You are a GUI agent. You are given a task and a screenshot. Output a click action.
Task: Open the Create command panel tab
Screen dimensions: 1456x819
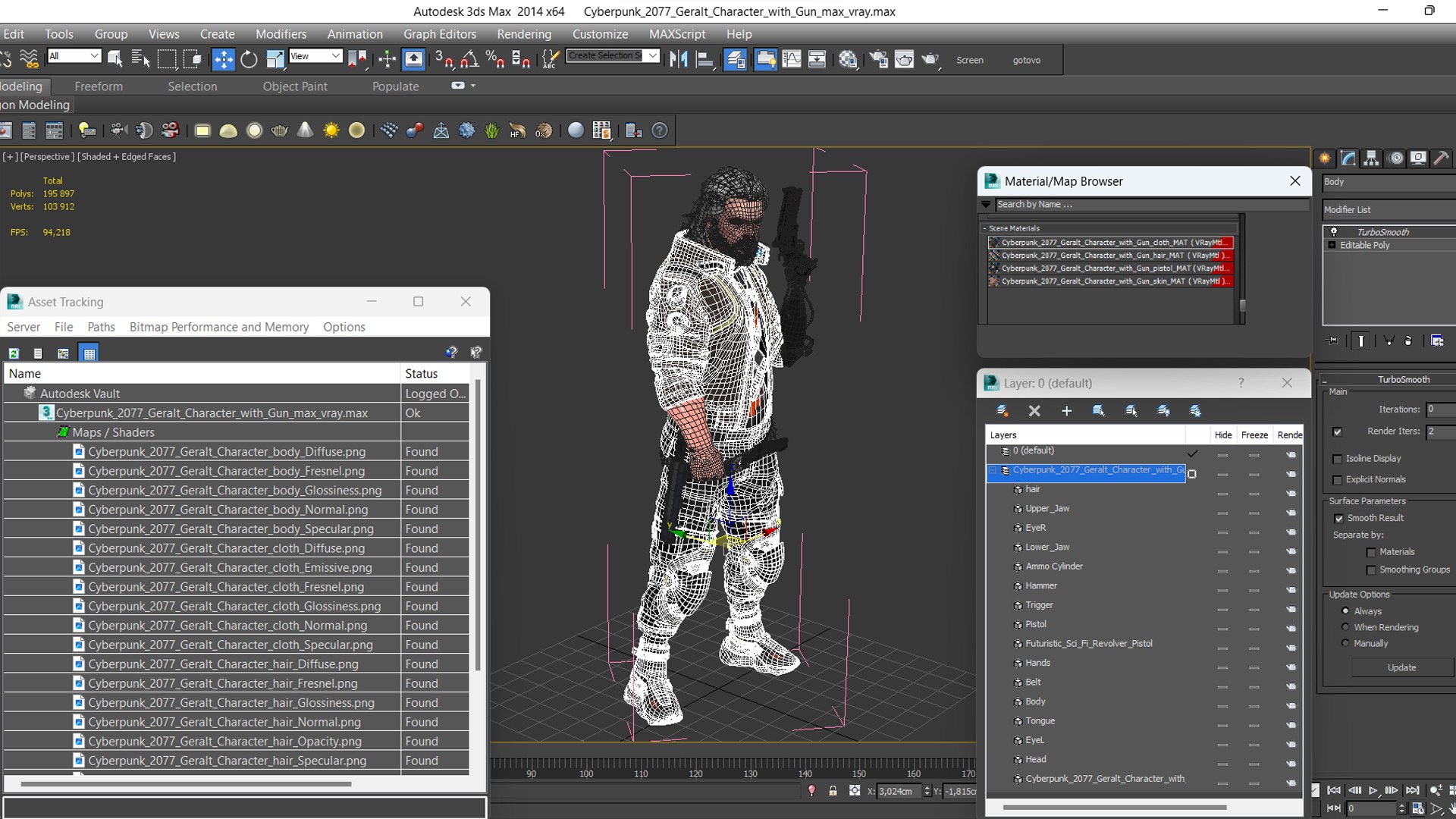(x=1325, y=158)
